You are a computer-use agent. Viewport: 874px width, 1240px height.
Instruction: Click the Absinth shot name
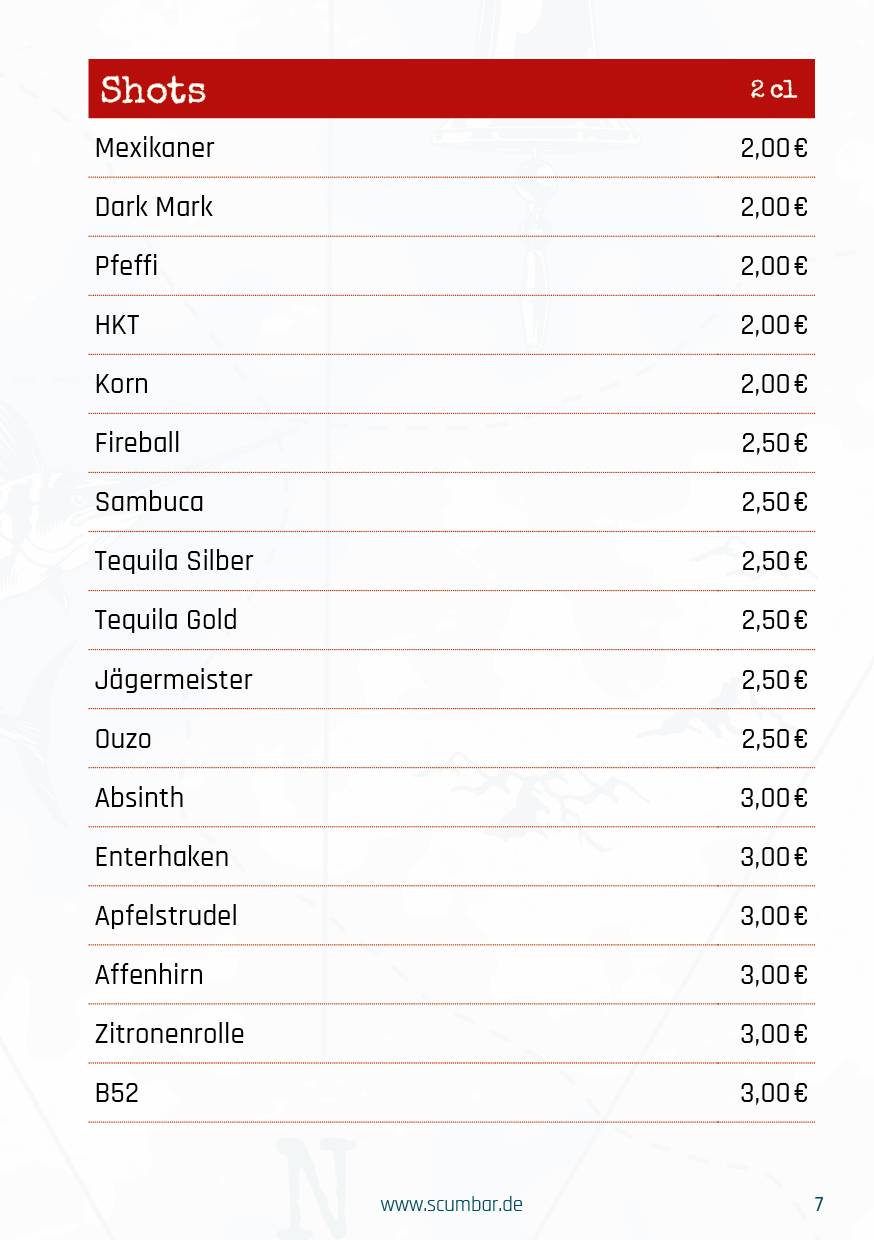pos(139,798)
